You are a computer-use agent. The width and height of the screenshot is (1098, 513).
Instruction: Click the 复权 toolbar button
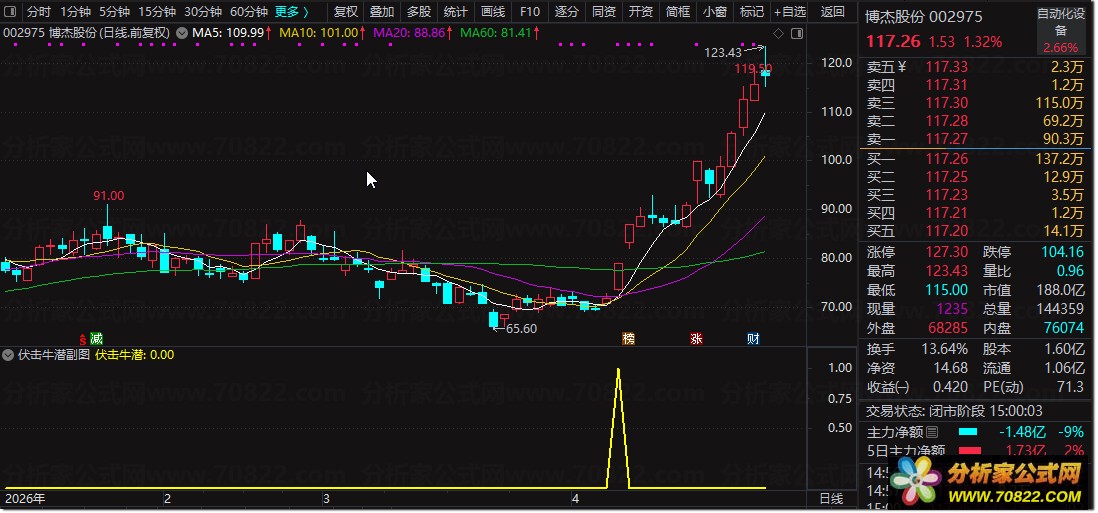(x=346, y=12)
